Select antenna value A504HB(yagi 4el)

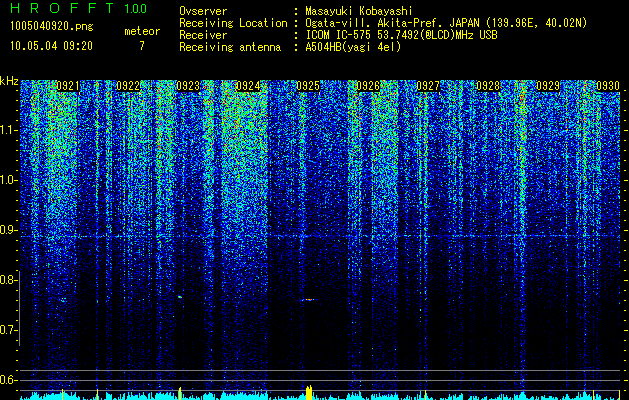click(x=353, y=47)
